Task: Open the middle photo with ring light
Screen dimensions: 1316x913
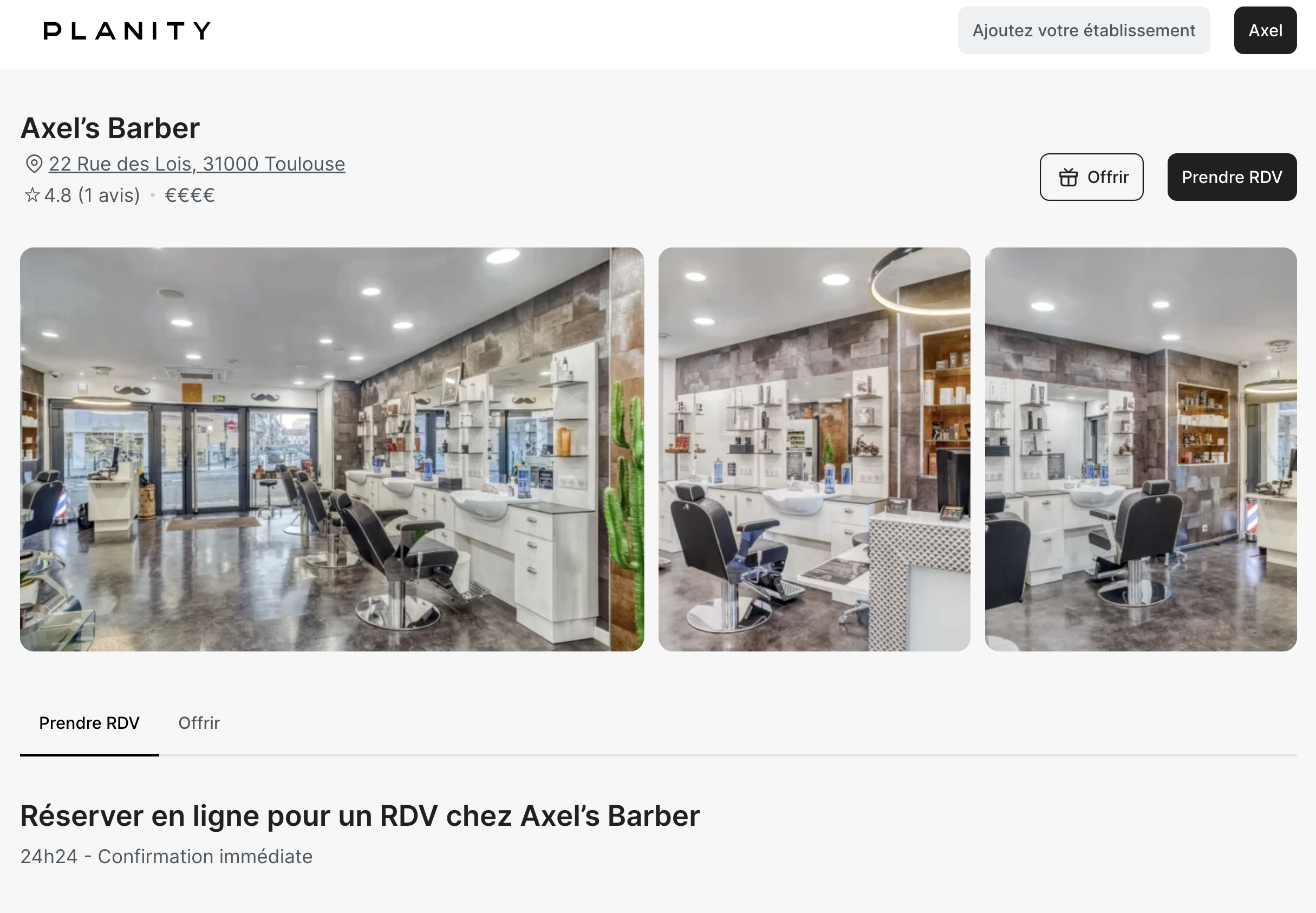Action: point(814,449)
